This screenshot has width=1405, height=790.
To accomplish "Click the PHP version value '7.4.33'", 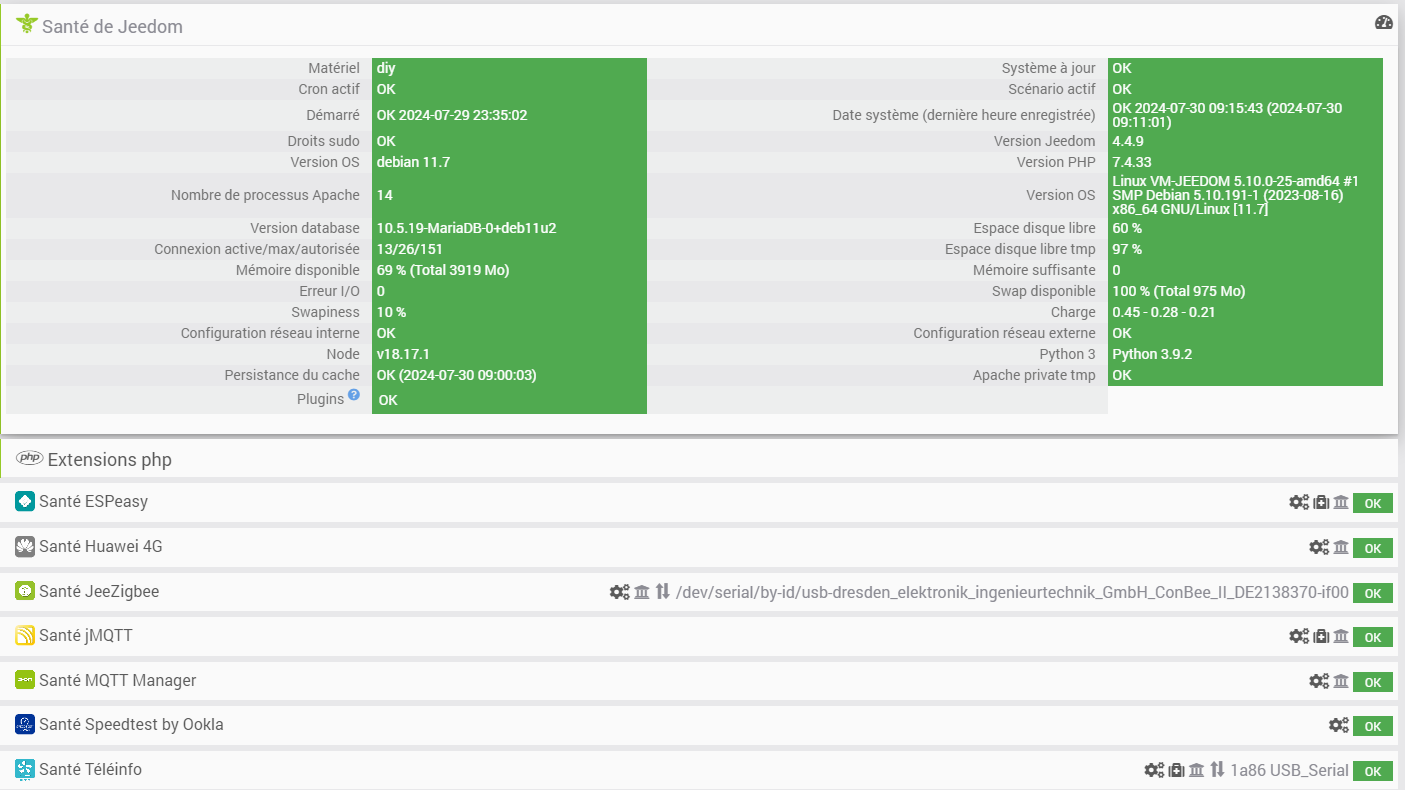I will [x=1132, y=162].
